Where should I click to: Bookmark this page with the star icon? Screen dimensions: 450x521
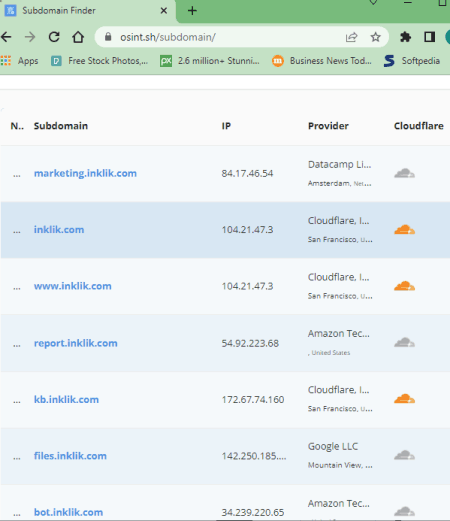(x=376, y=37)
